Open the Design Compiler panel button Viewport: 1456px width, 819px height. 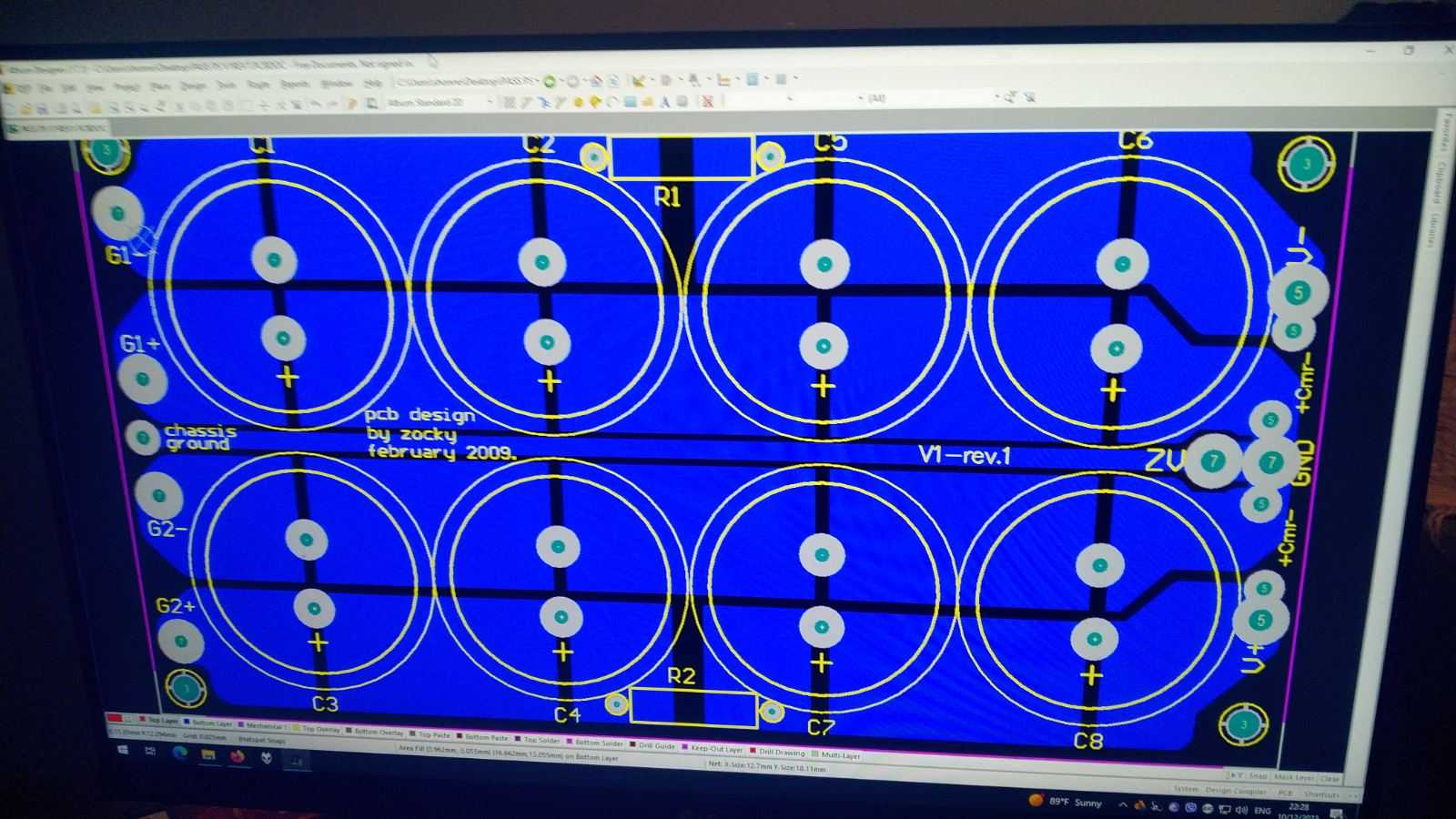[x=1236, y=791]
